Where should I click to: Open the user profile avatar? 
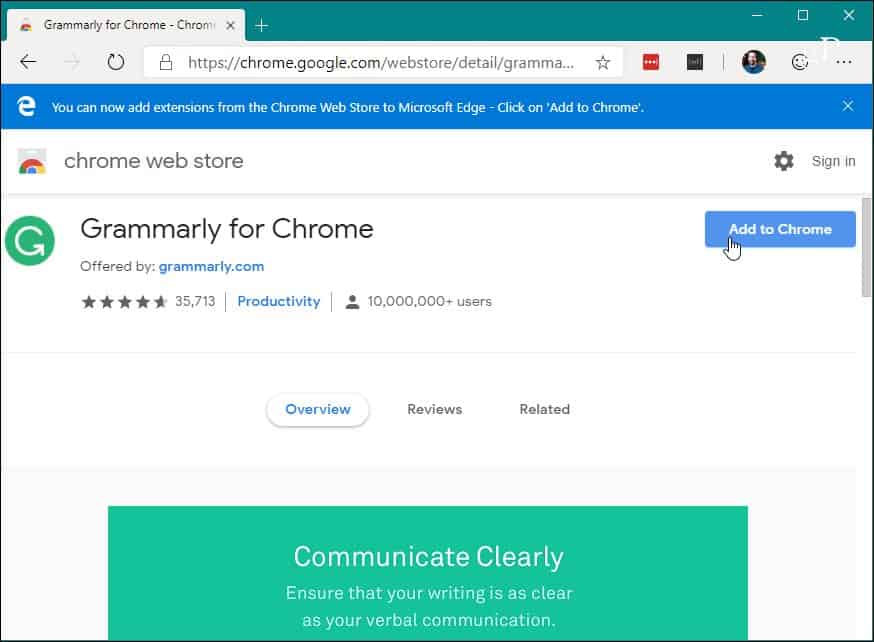click(x=754, y=62)
